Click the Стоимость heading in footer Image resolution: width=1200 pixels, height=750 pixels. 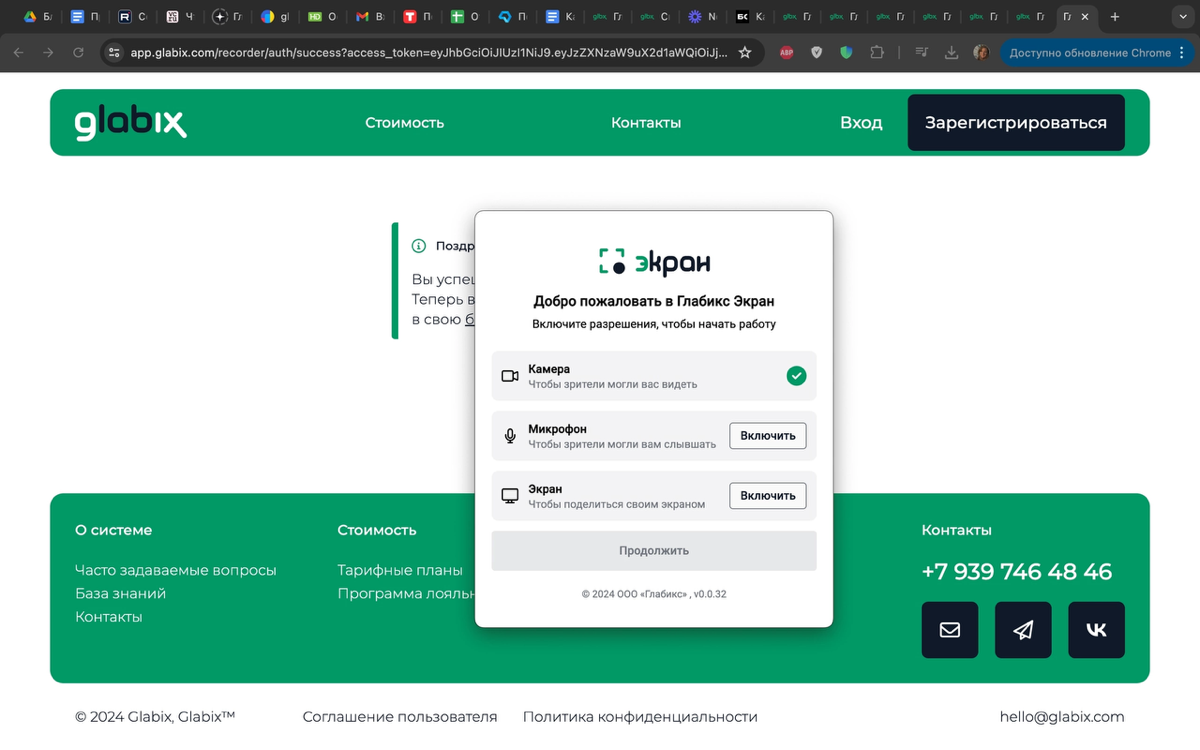[377, 530]
